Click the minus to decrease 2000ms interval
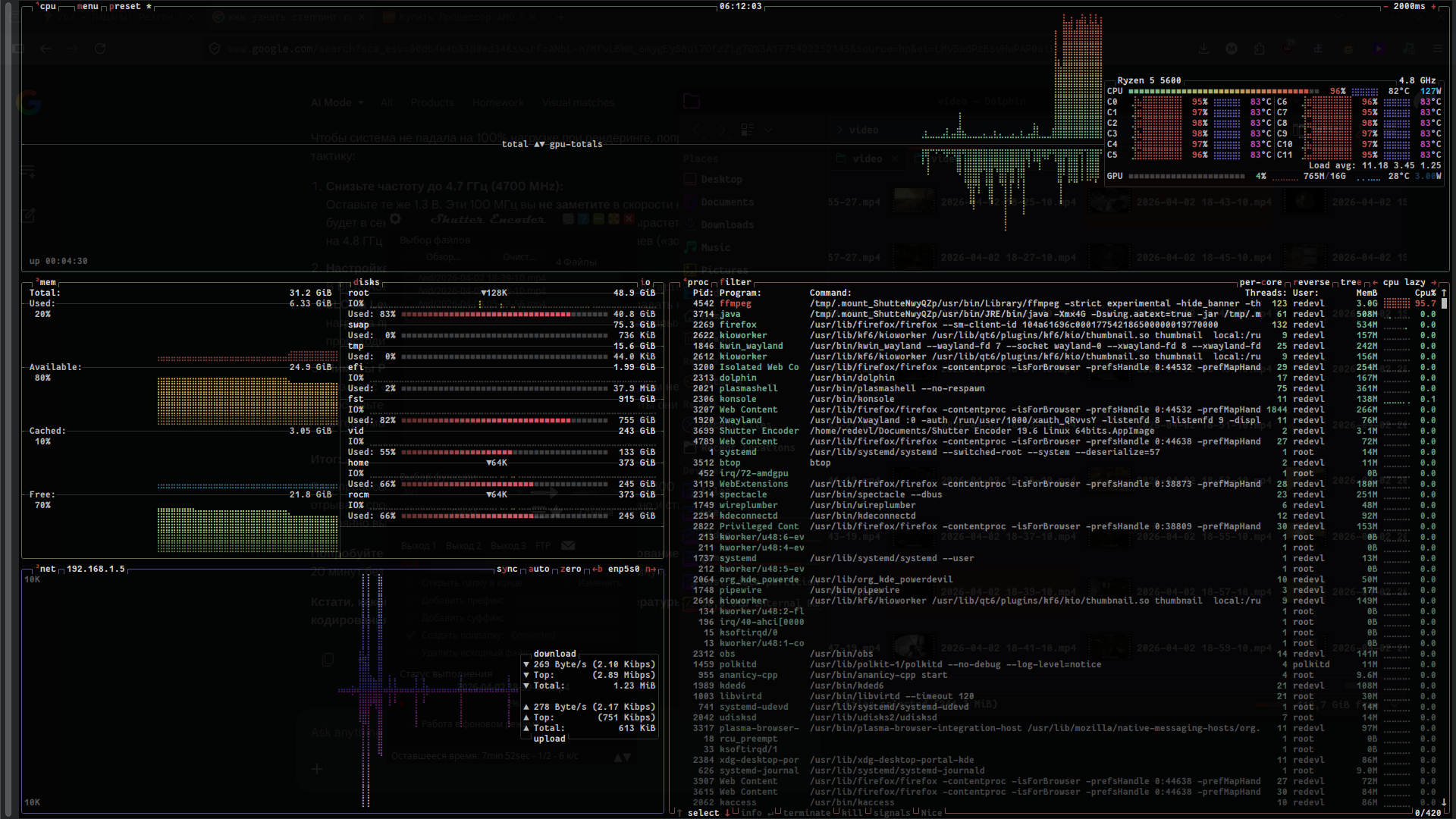Screen dimensions: 1456x819 point(1386,6)
